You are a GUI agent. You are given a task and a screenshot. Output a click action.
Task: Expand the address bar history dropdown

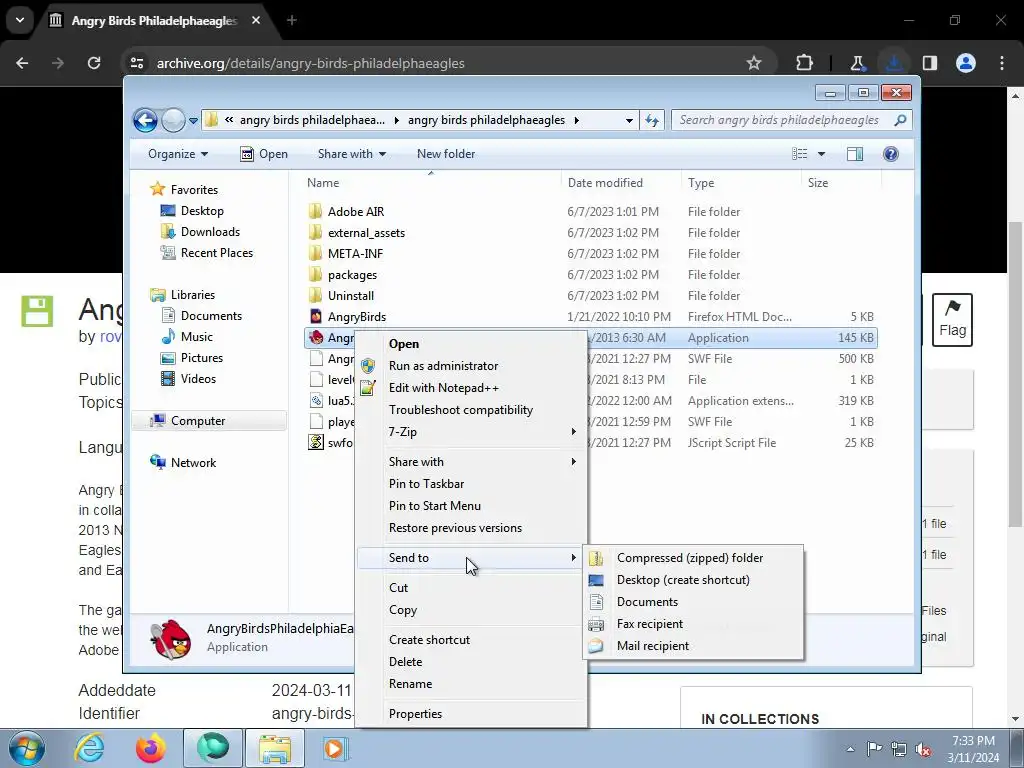(x=629, y=120)
